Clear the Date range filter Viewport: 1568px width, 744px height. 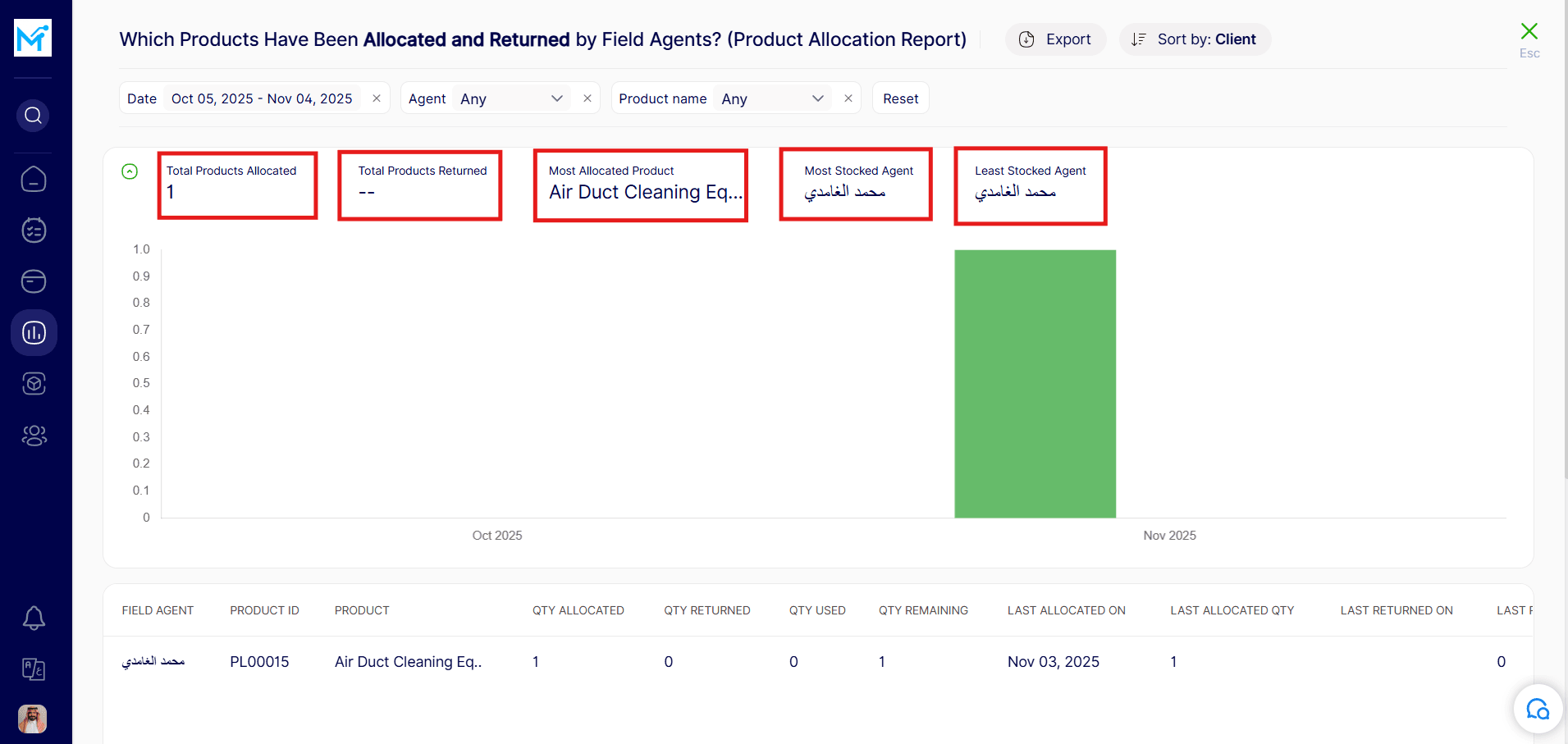(x=377, y=98)
